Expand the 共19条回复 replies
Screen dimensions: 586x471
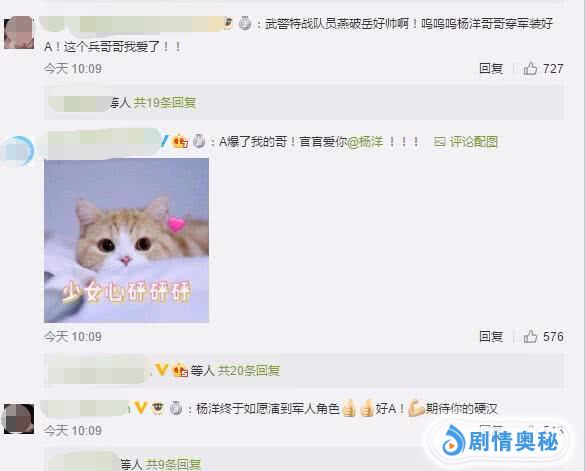[165, 102]
